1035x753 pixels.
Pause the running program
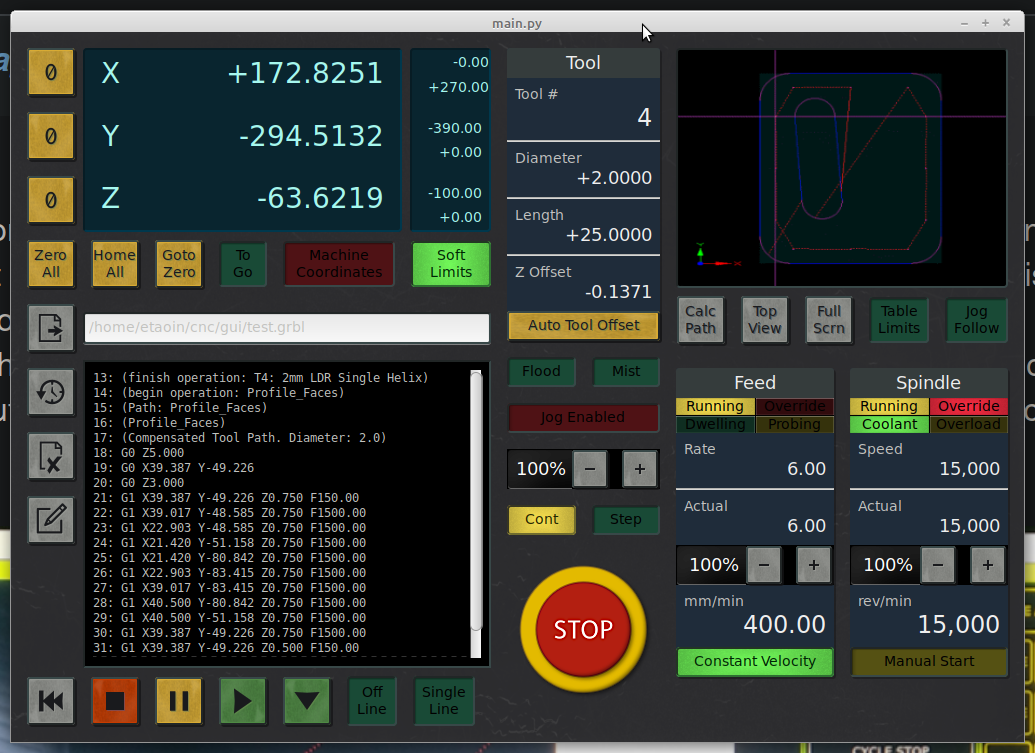[x=179, y=701]
